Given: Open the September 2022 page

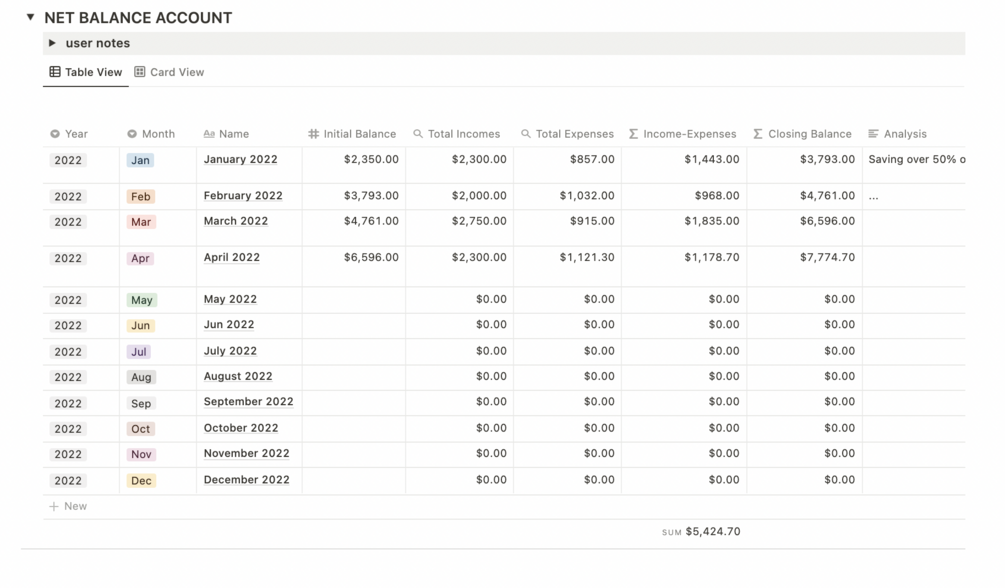Looking at the screenshot, I should click(248, 402).
